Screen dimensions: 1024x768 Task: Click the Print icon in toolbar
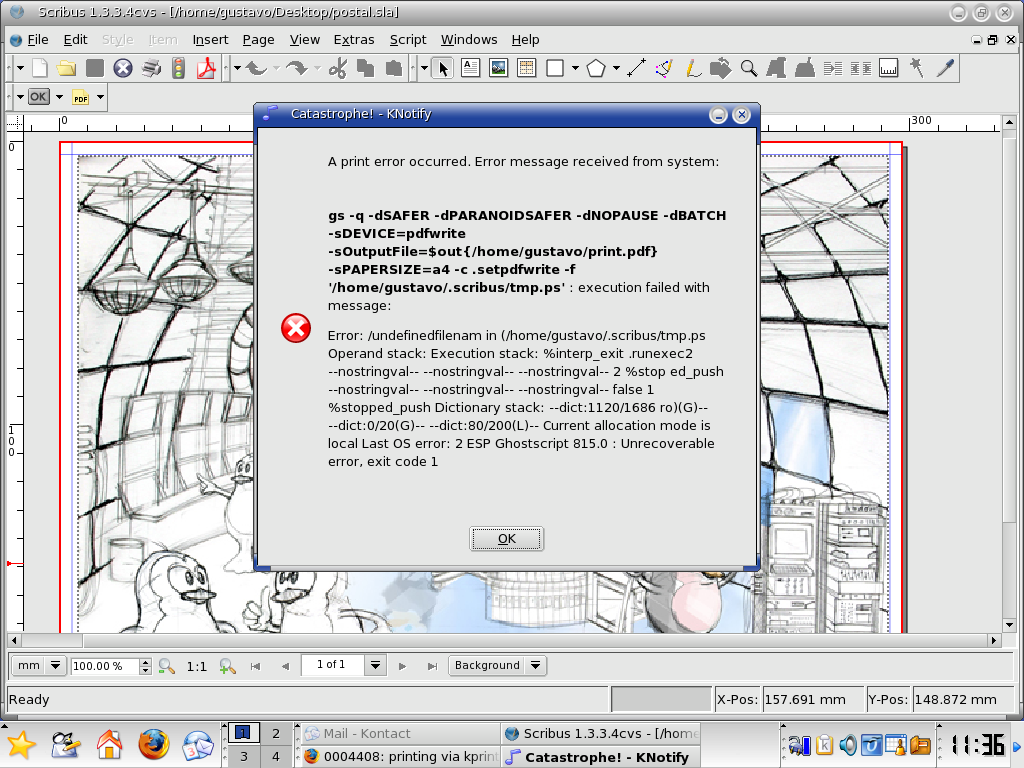(151, 69)
